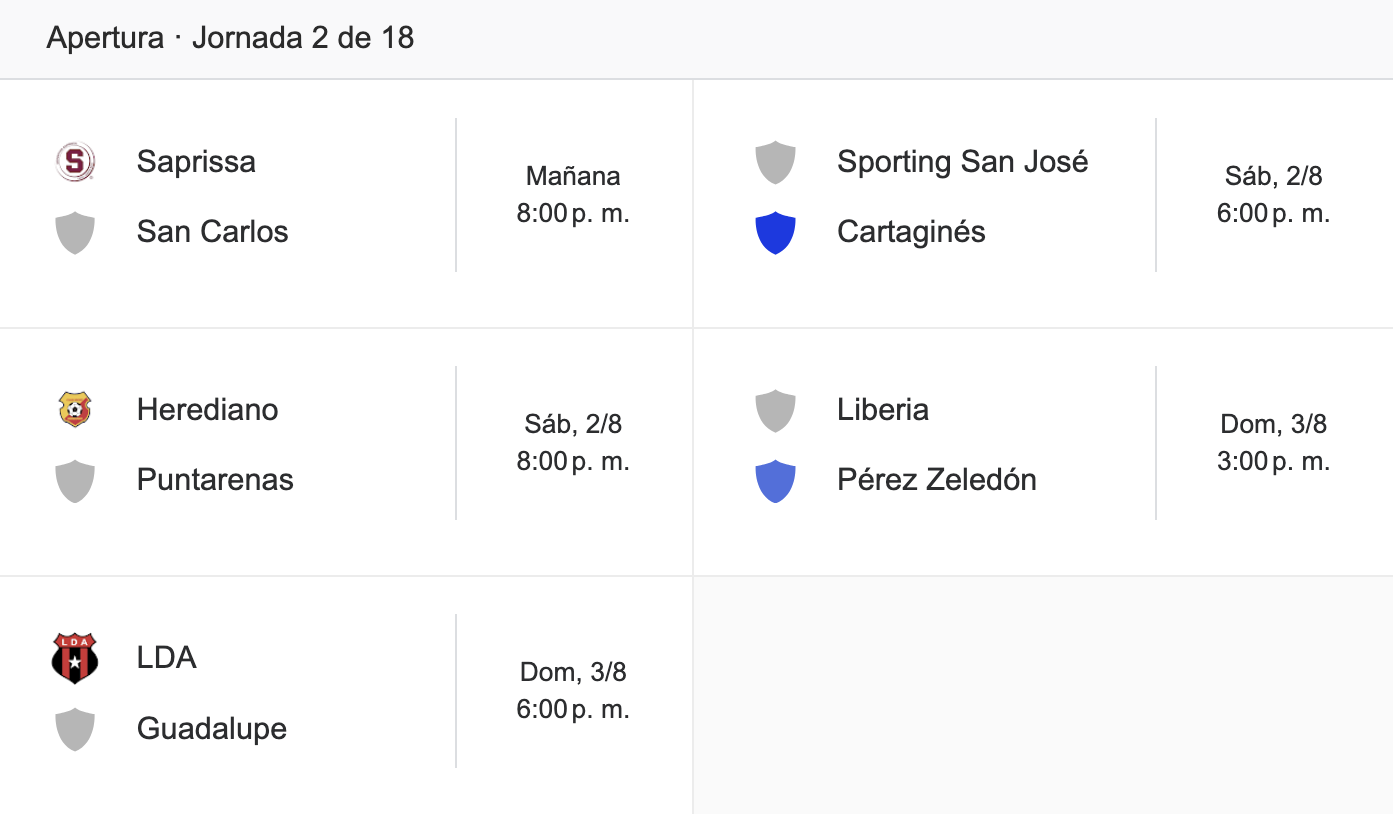1394x814 pixels.
Task: Click the gray Puntarenas shield icon
Action: tap(75, 480)
